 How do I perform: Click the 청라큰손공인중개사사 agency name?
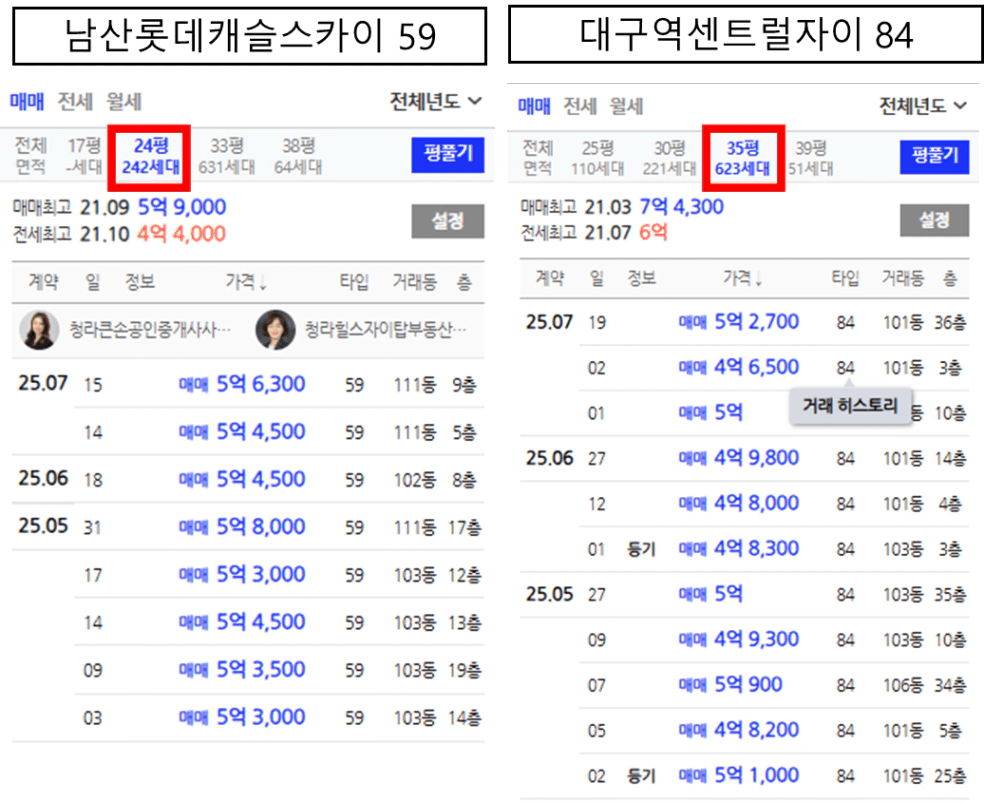[x=150, y=329]
